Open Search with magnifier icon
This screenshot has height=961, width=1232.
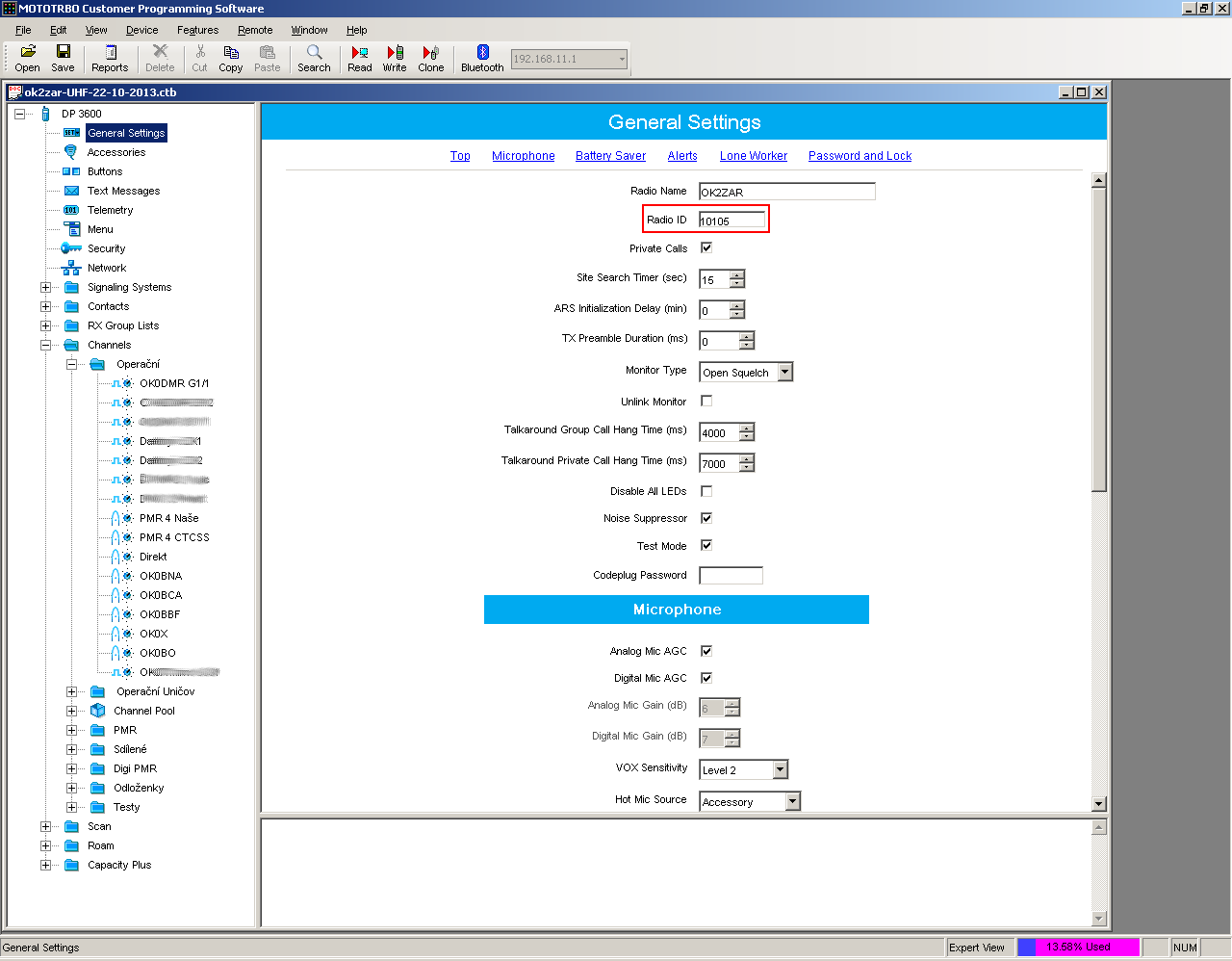(314, 58)
